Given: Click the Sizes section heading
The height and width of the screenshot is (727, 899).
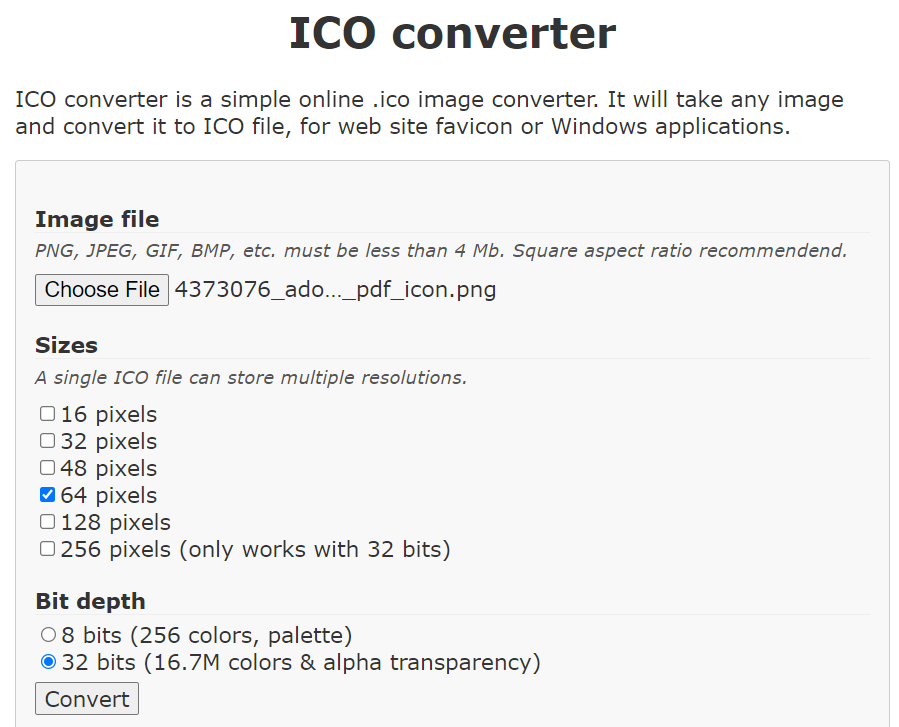Looking at the screenshot, I should 66,345.
